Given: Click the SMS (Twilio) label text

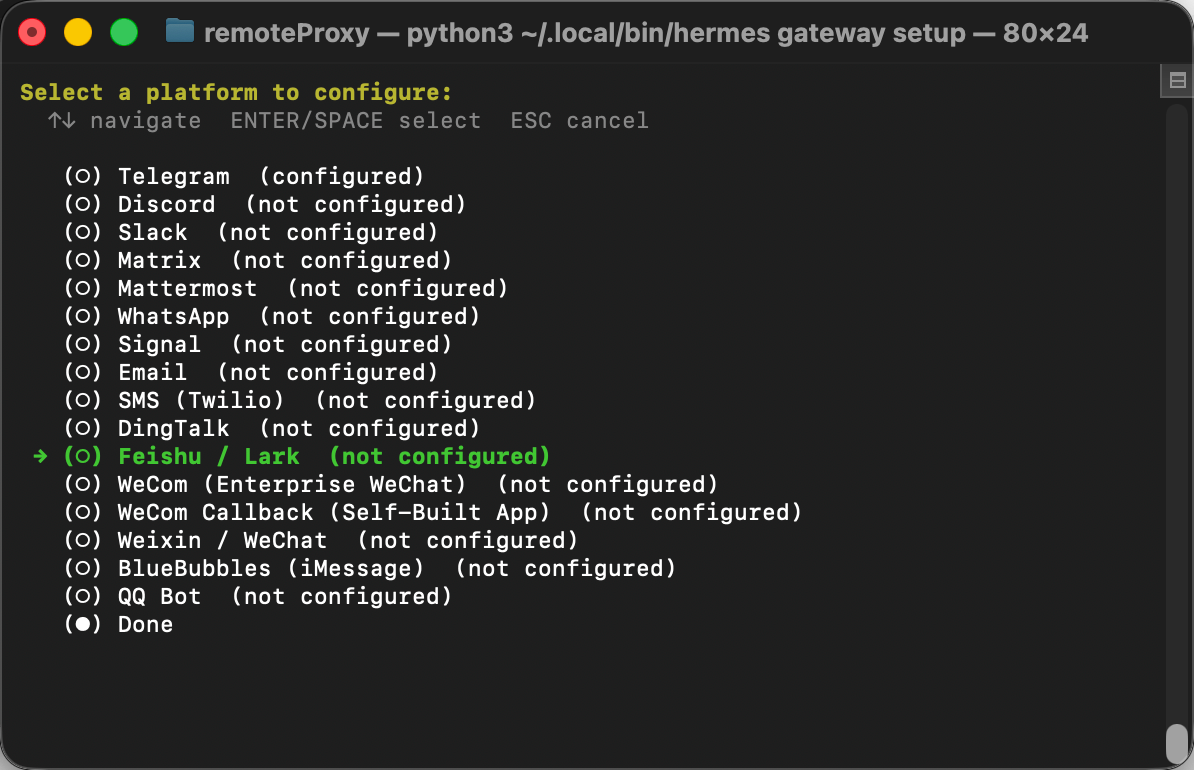Looking at the screenshot, I should click(201, 401).
